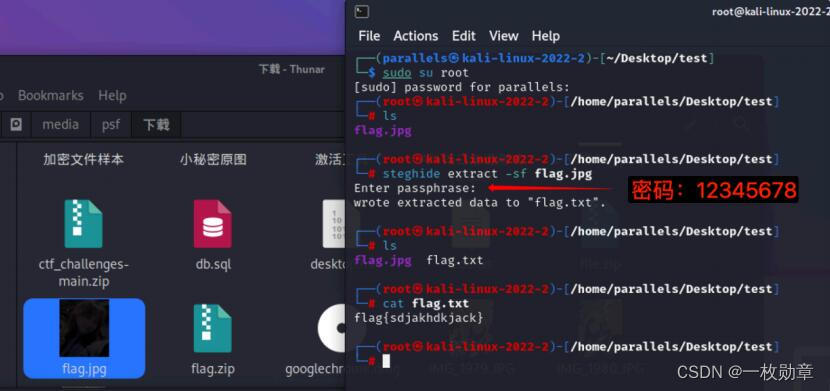This screenshot has width=830, height=391.
Task: Click '[sudo] password for parallels:' line
Action: coord(462,87)
